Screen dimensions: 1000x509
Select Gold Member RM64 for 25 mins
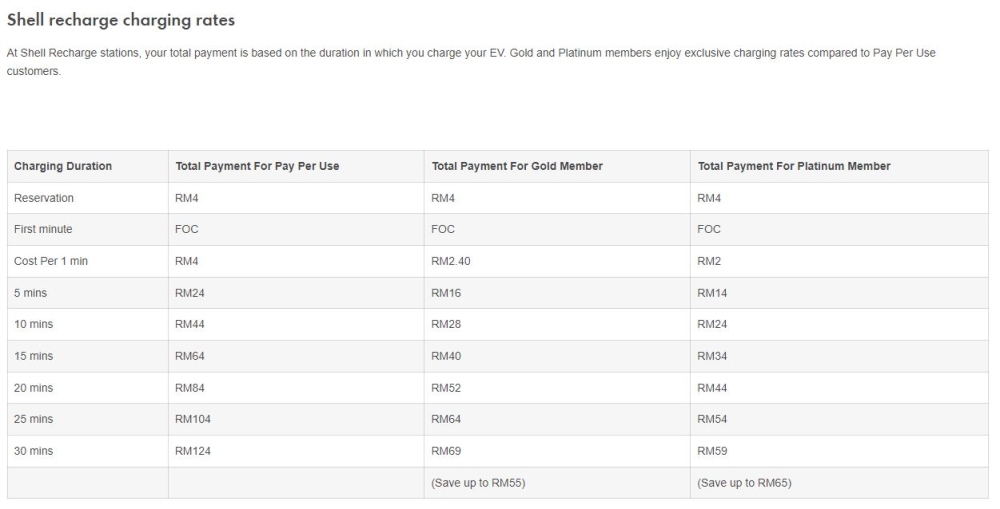pyautogui.click(x=446, y=419)
